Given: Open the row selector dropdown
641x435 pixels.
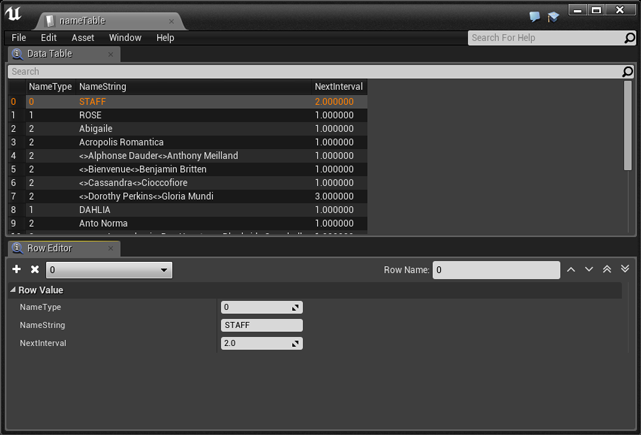Looking at the screenshot, I should coord(109,270).
